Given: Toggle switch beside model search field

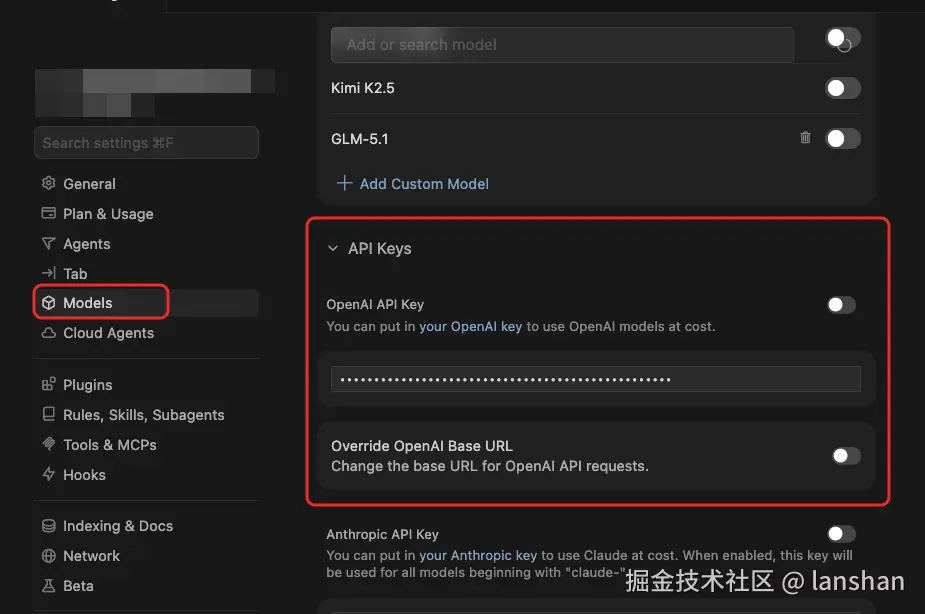Looking at the screenshot, I should tap(843, 38).
